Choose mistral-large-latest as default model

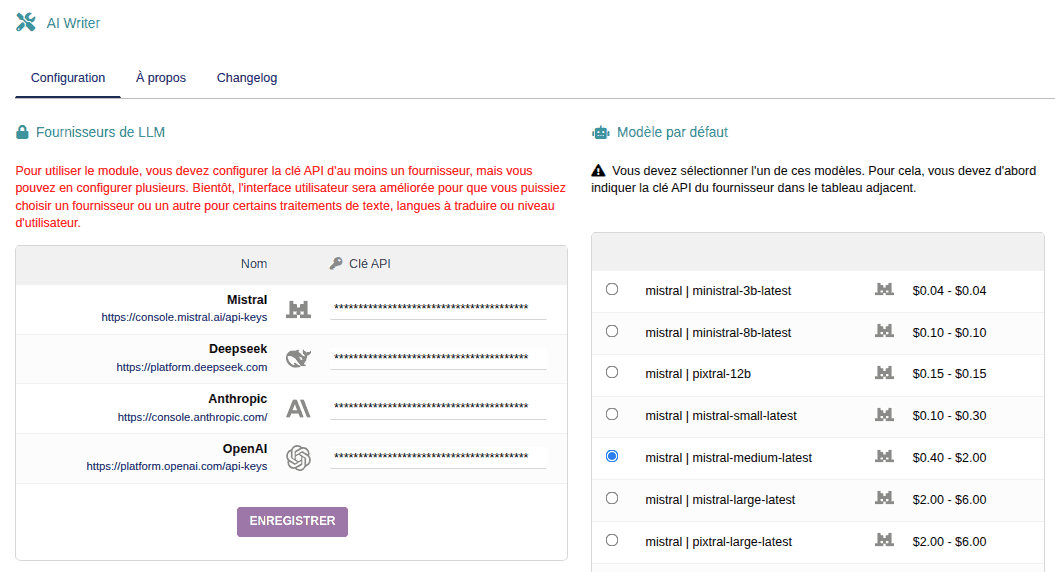612,498
